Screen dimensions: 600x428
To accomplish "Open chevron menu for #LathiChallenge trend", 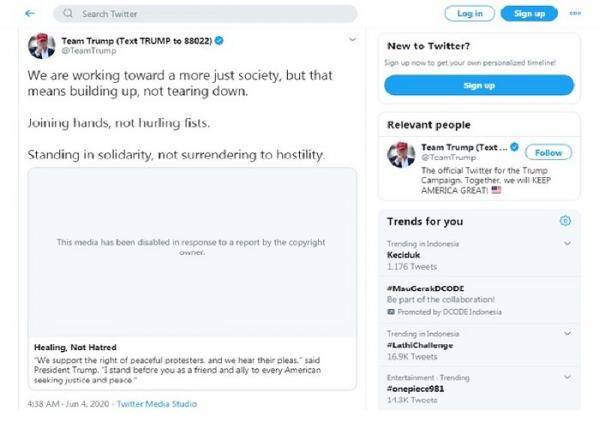I will 567,334.
